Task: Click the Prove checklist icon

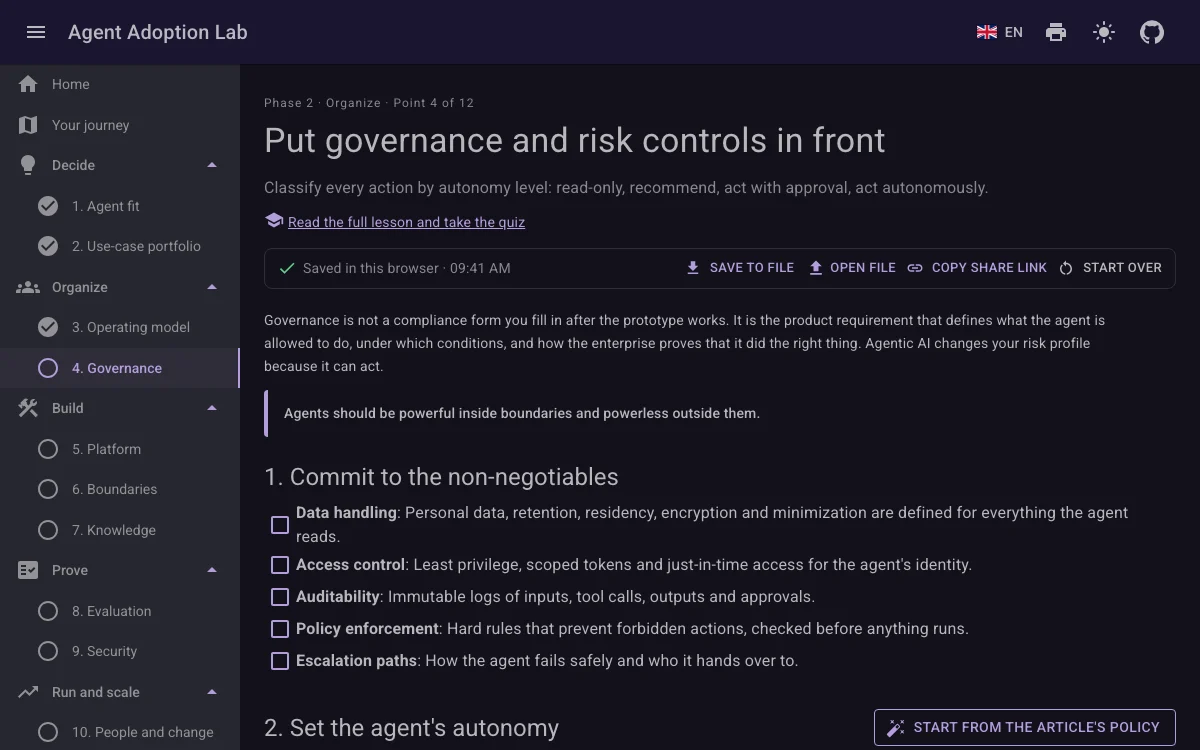Action: pos(28,570)
